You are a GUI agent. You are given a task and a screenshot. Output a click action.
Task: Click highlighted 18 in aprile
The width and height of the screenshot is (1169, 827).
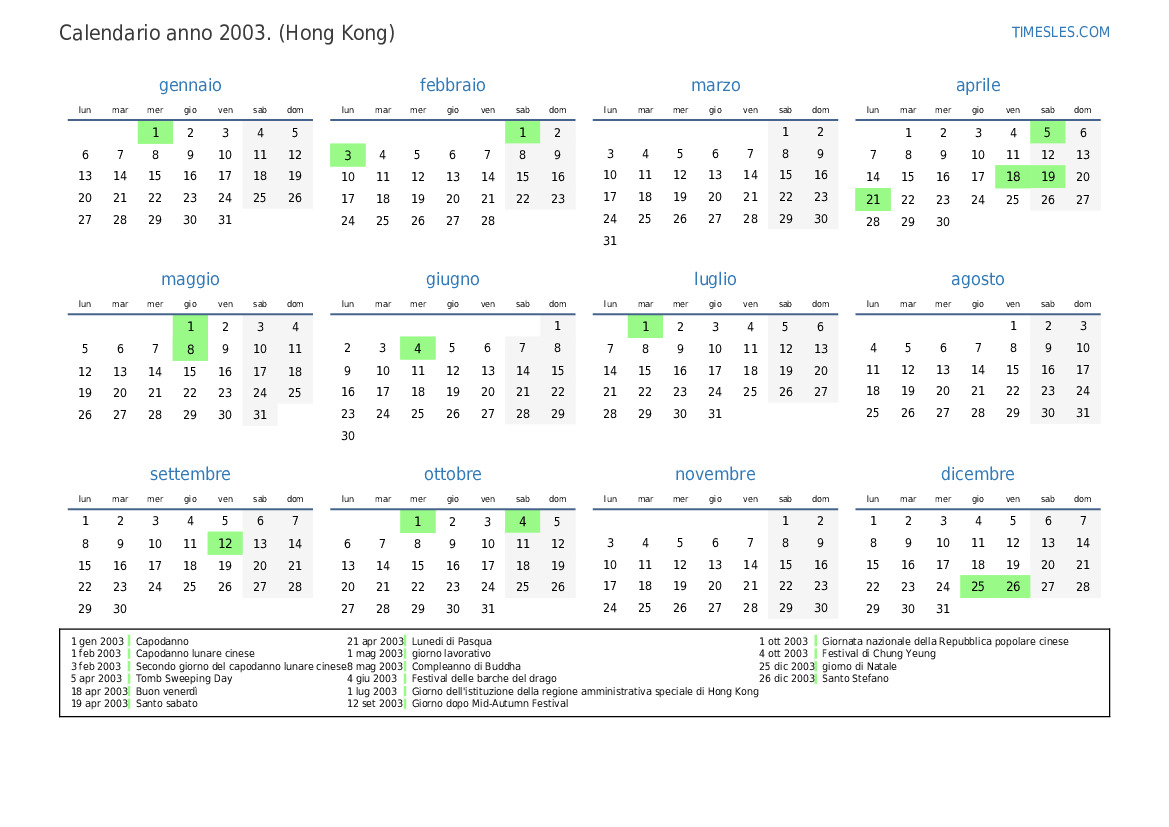click(1012, 177)
